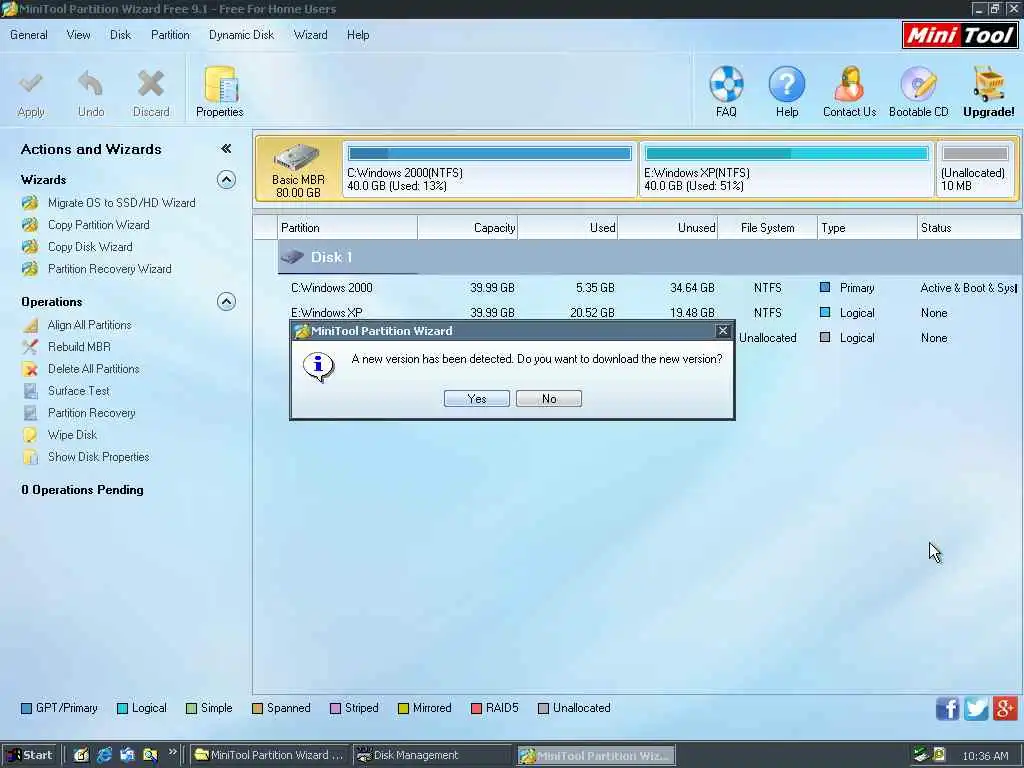The height and width of the screenshot is (768, 1024).
Task: Sort by the Partition column header
Action: pos(347,228)
